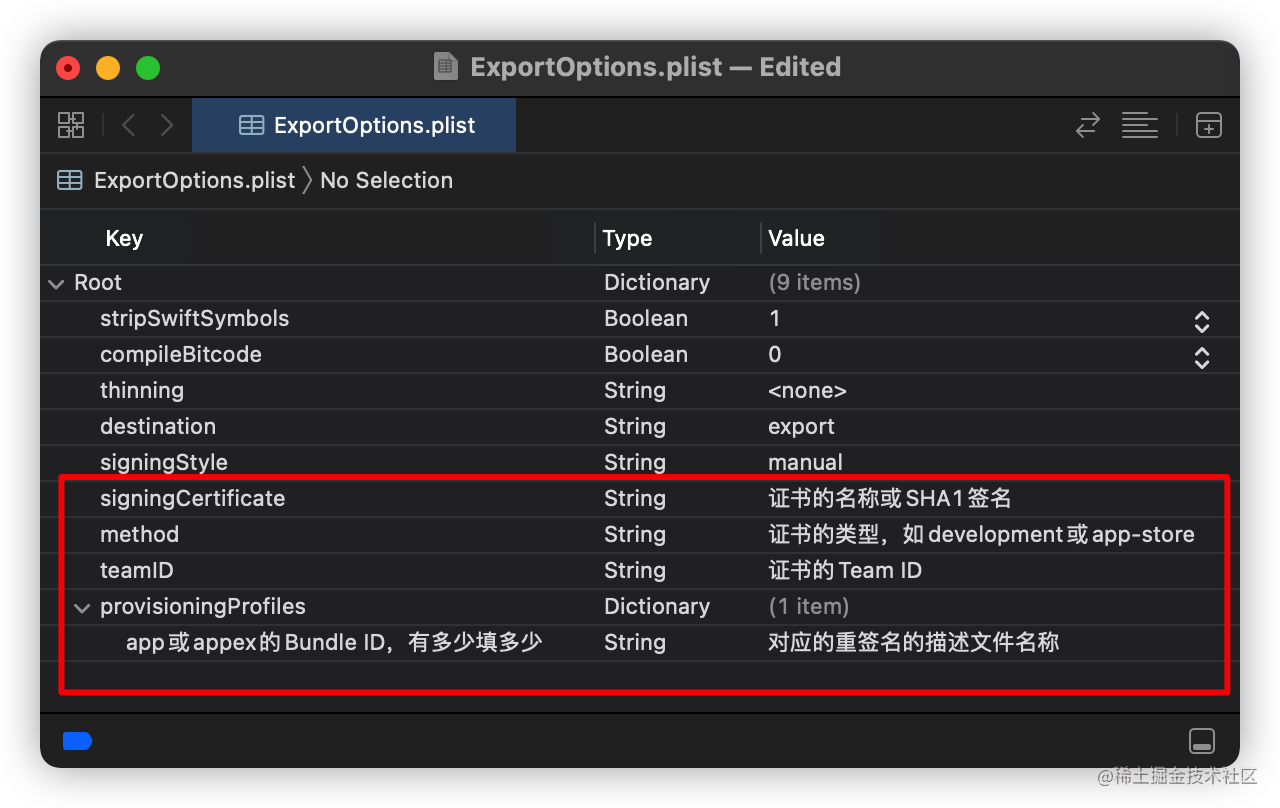
Task: Go back with the left arrow
Action: [x=128, y=125]
